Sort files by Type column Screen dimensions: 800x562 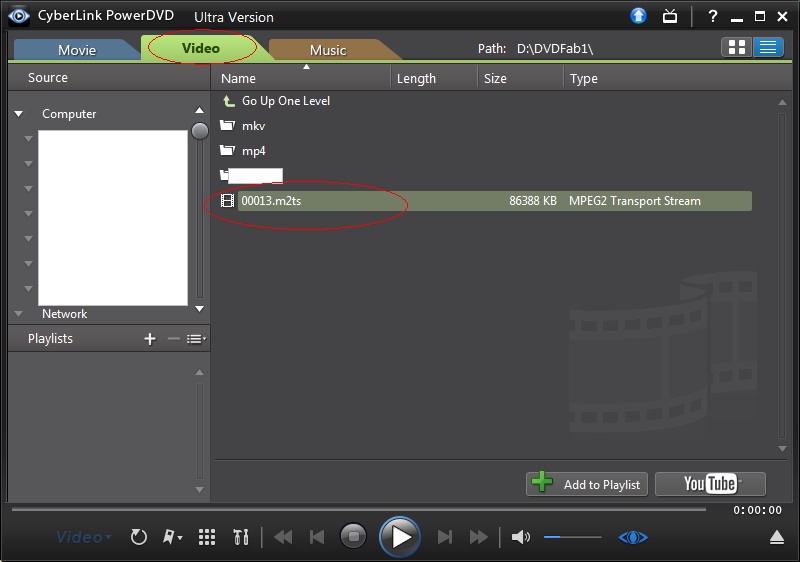tap(584, 79)
